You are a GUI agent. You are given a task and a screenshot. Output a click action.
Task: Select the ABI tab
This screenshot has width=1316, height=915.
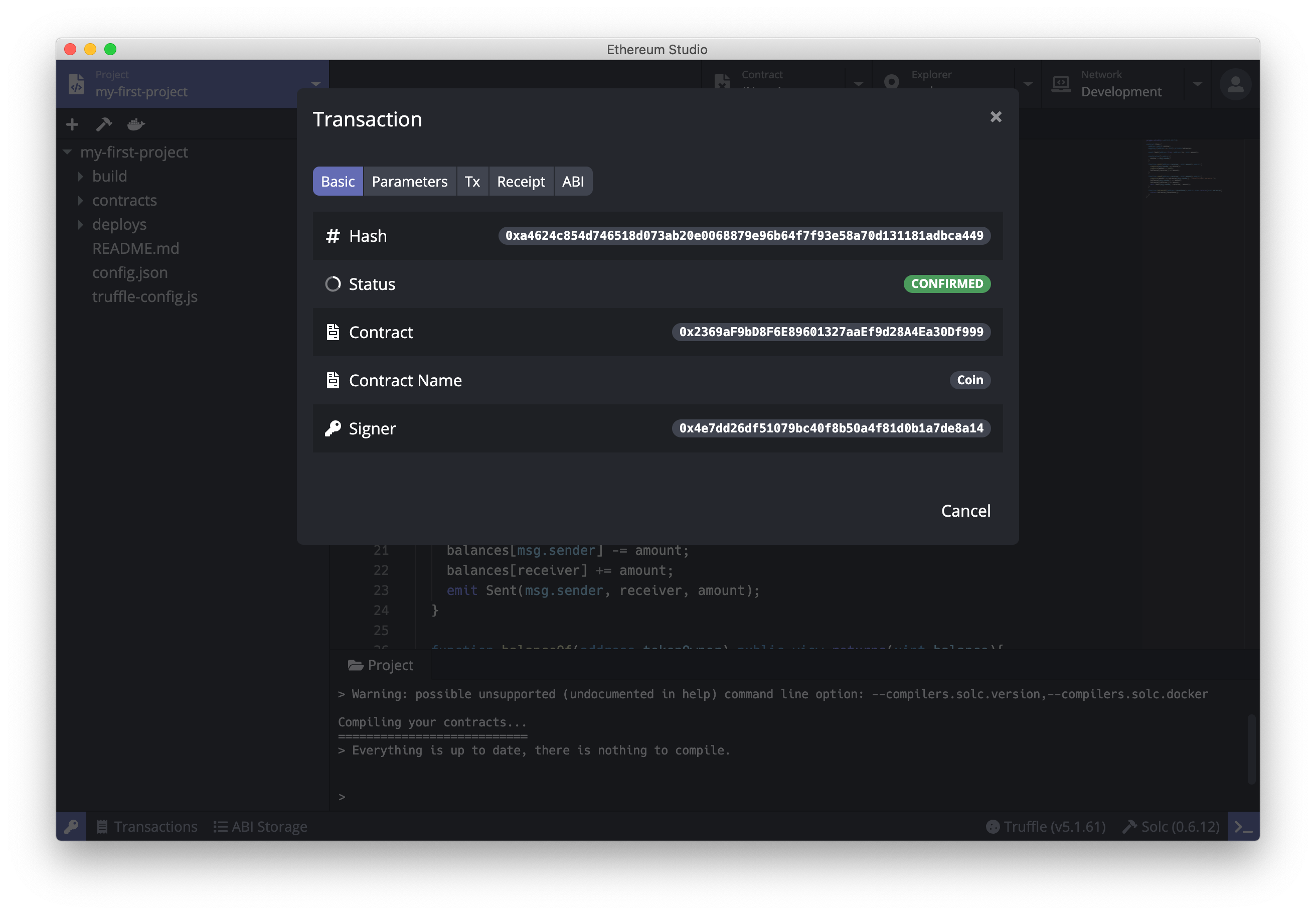(x=573, y=181)
